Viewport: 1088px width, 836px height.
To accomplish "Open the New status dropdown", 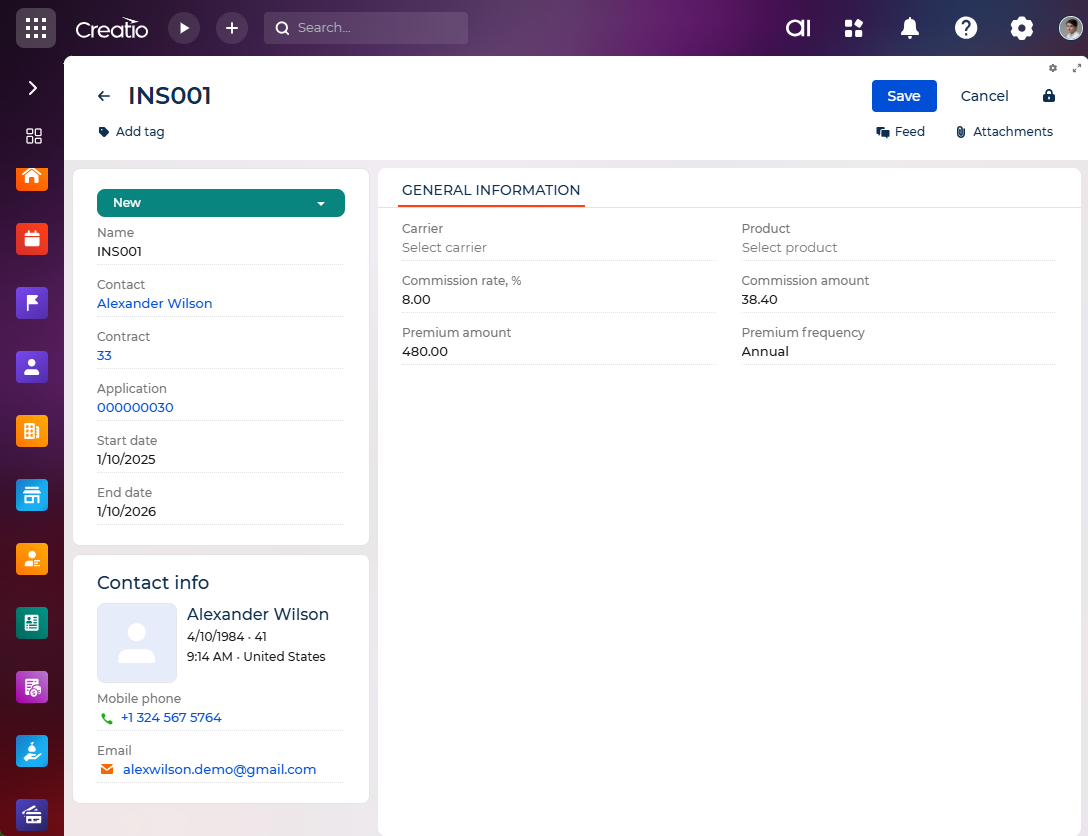I will pos(221,203).
